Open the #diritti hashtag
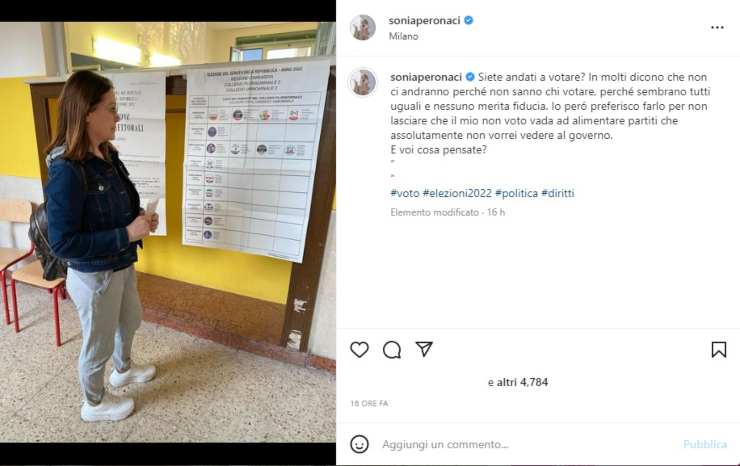Image resolution: width=740 pixels, height=466 pixels. click(x=558, y=193)
